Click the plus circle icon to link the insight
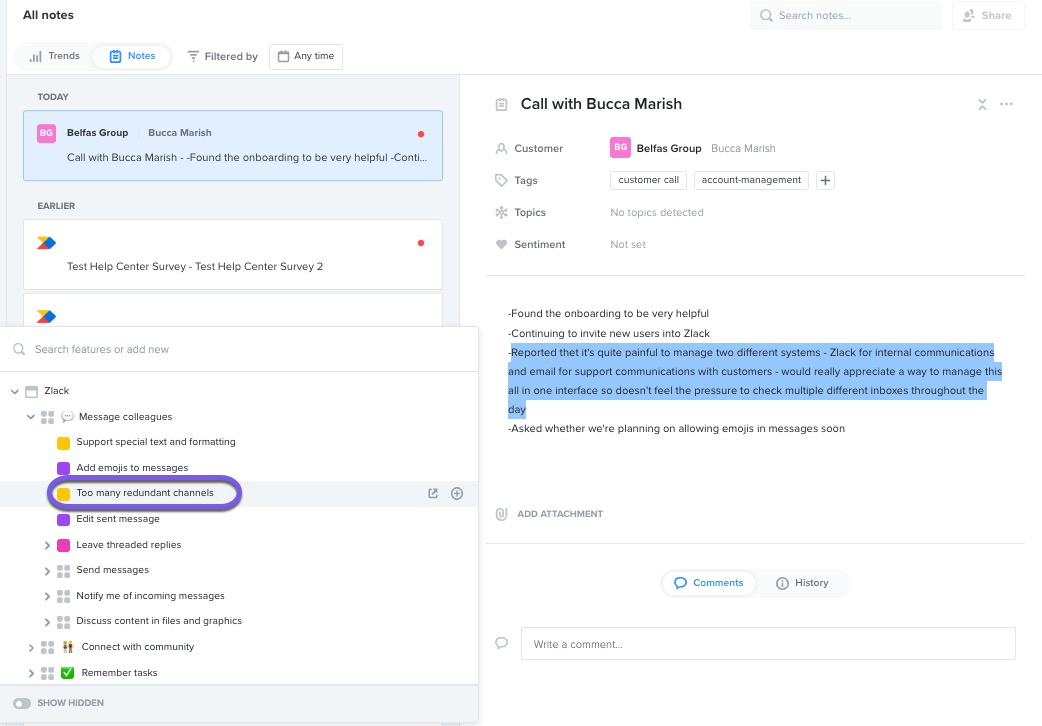The image size is (1042, 726). pyautogui.click(x=457, y=493)
